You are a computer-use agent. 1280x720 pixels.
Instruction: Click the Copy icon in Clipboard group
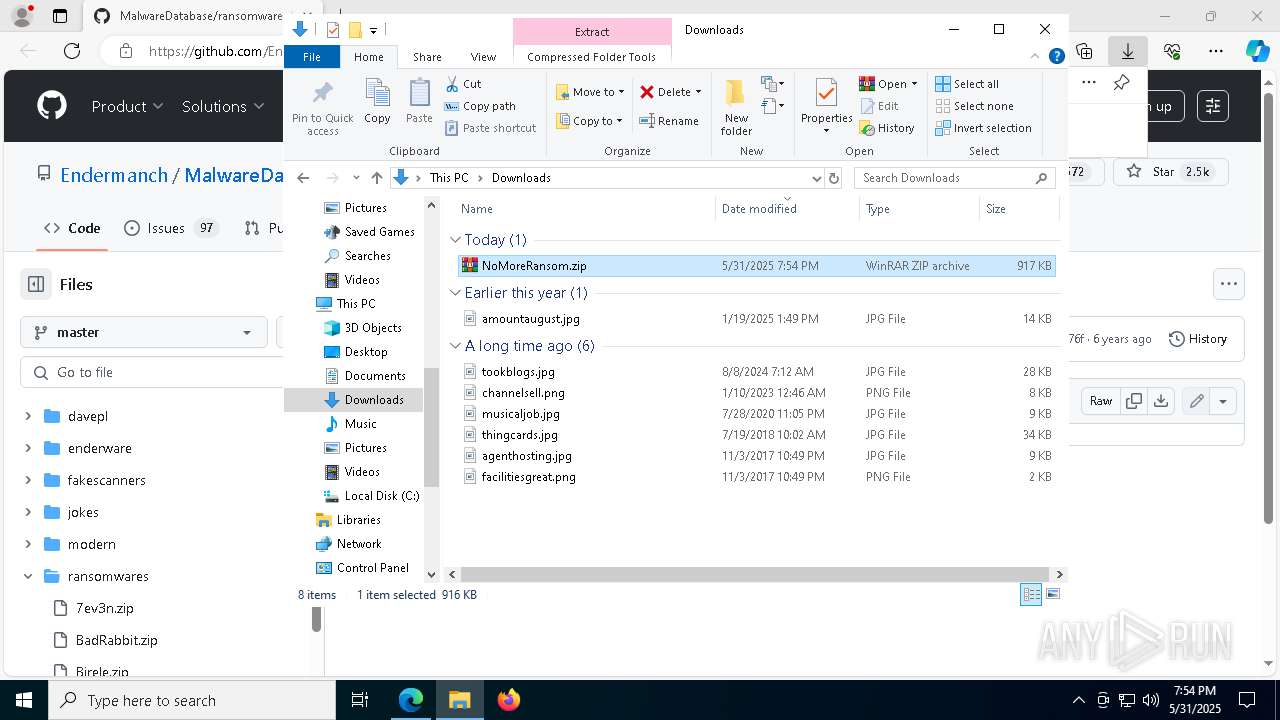click(x=377, y=102)
